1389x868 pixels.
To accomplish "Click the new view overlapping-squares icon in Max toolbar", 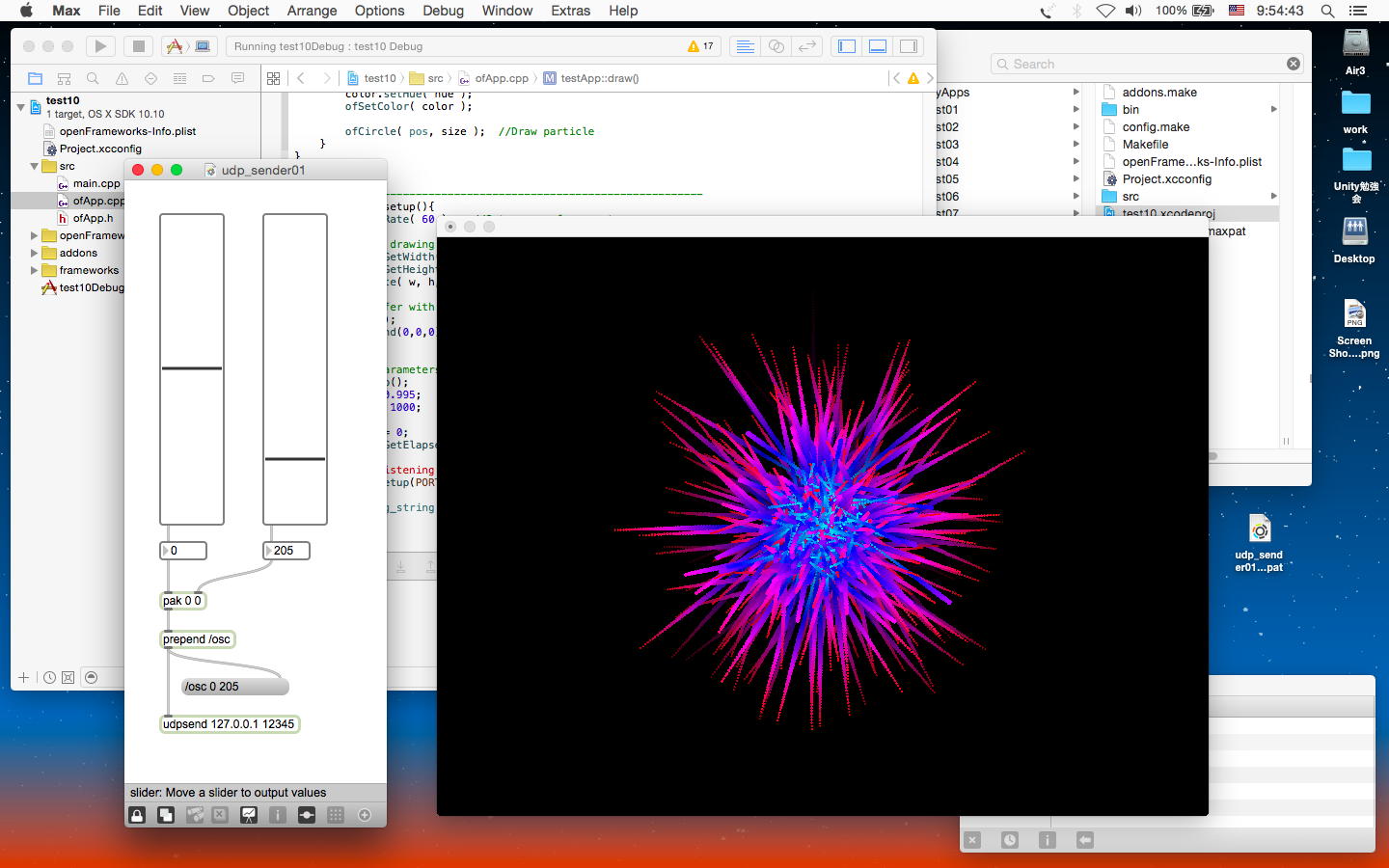I will point(166,815).
